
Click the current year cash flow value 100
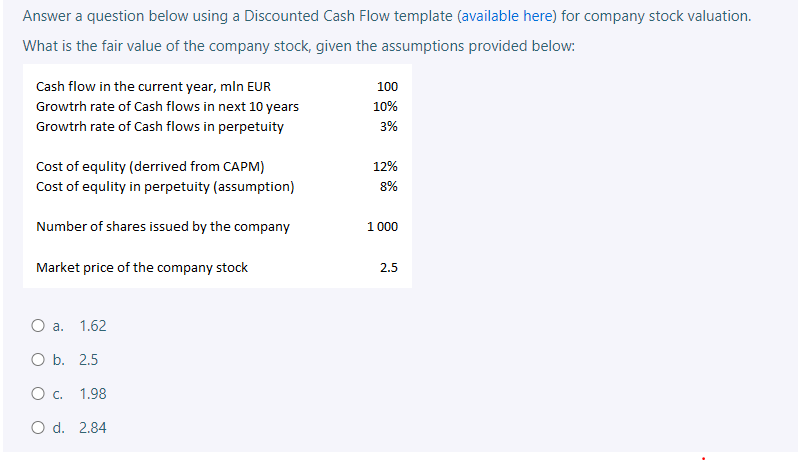pyautogui.click(x=387, y=87)
